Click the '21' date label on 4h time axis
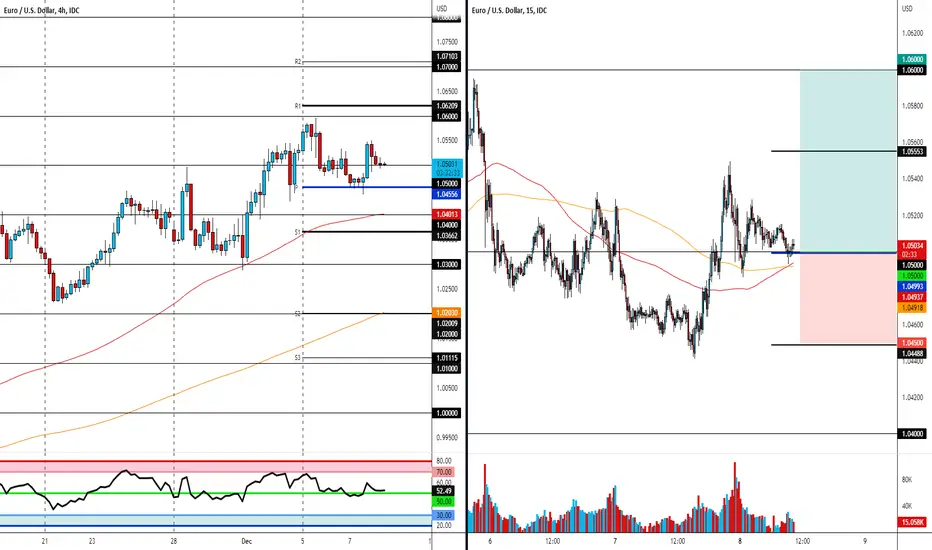Image resolution: width=932 pixels, height=550 pixels. point(45,541)
